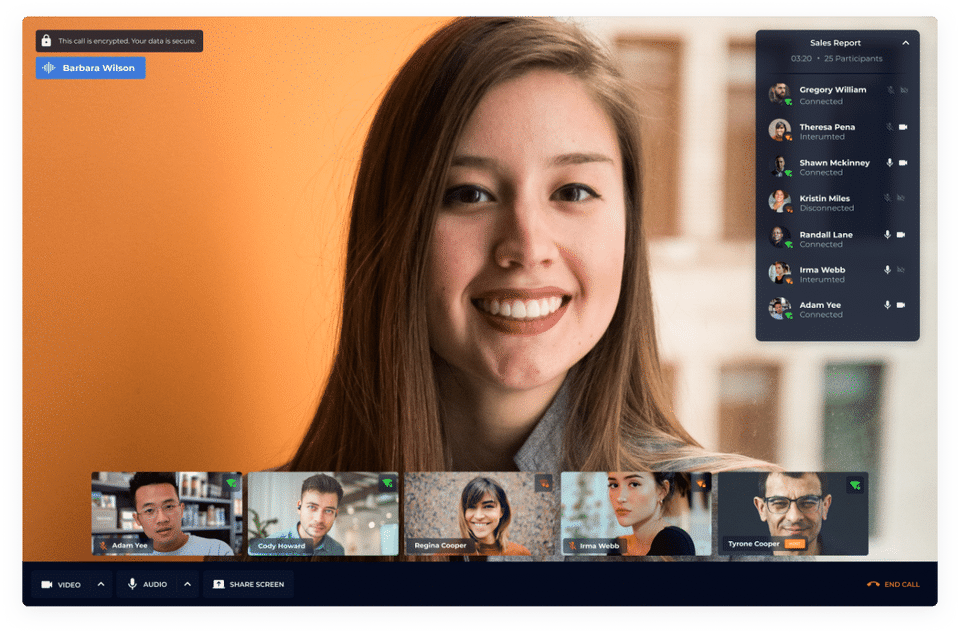Mute Irma Webb's microphone in list
Image resolution: width=960 pixels, height=634 pixels.
[887, 270]
